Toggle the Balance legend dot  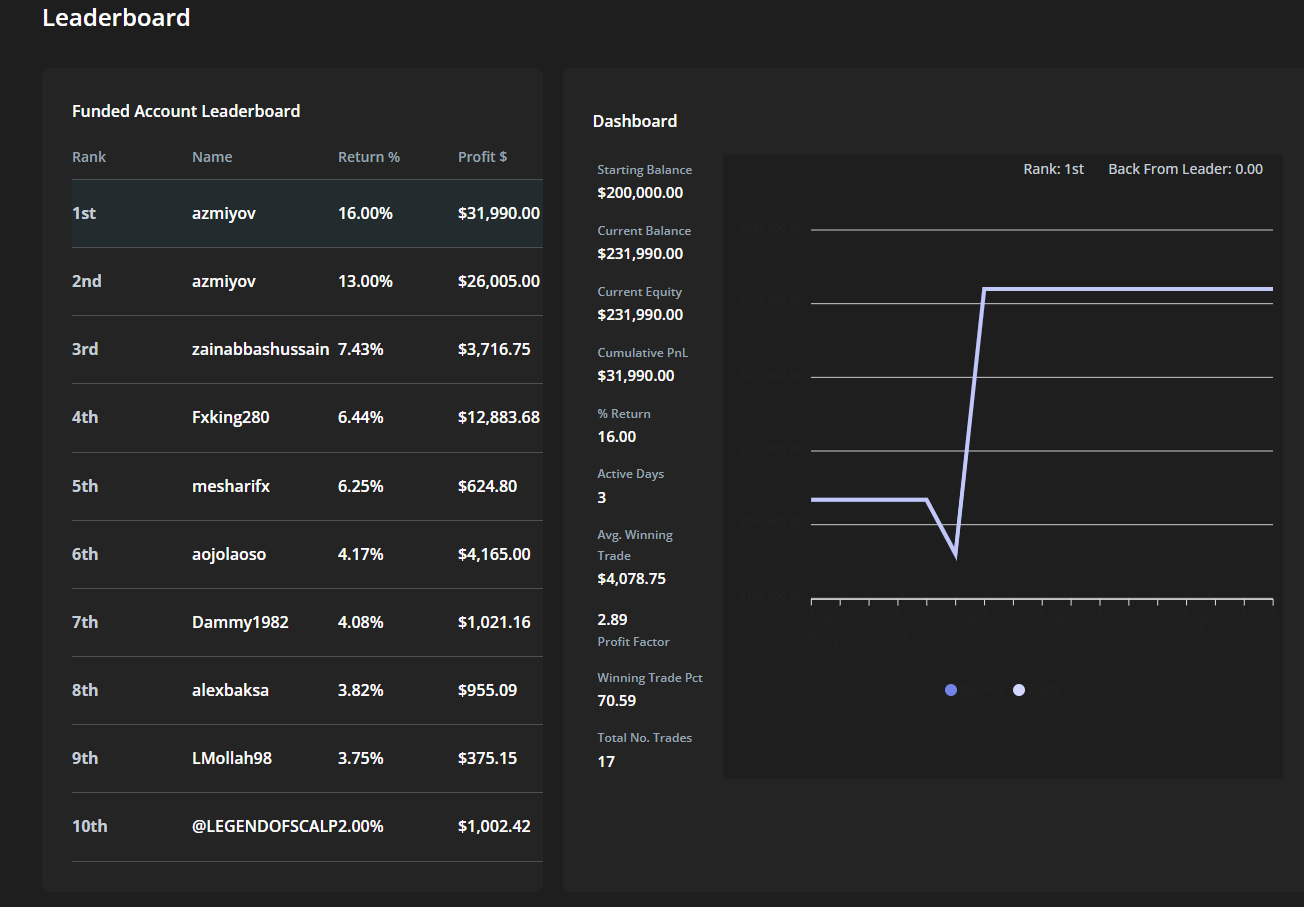pyautogui.click(x=951, y=690)
